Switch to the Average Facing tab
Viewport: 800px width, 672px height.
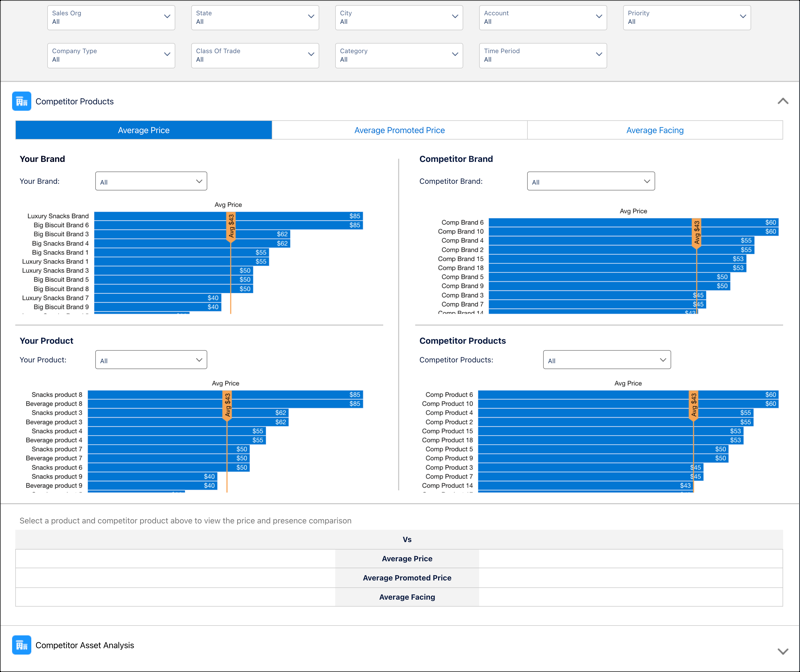(655, 130)
